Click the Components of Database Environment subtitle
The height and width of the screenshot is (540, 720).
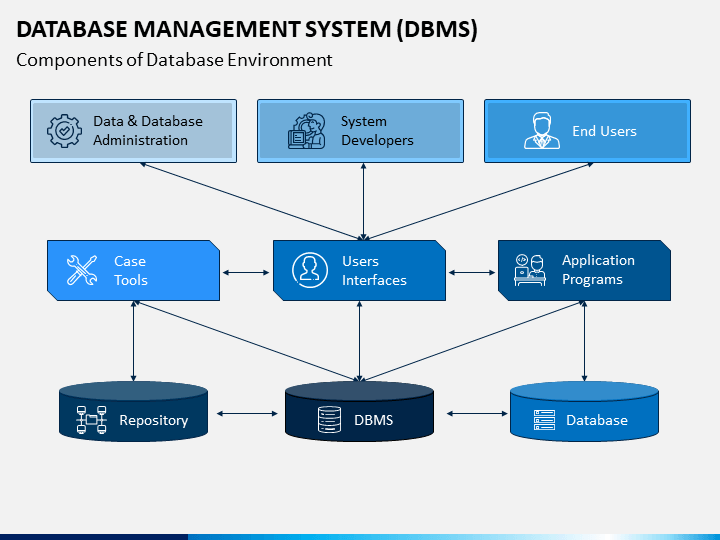[174, 60]
